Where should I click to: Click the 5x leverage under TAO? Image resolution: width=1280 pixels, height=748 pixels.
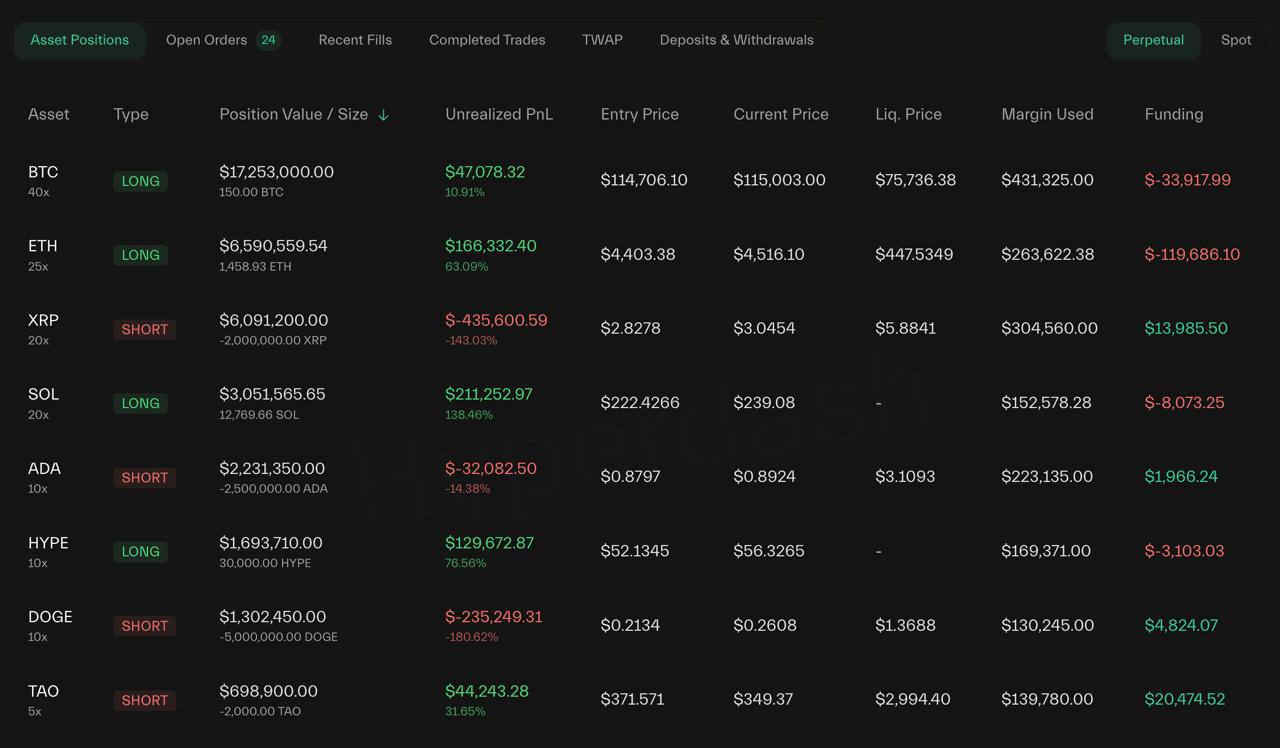(x=35, y=712)
